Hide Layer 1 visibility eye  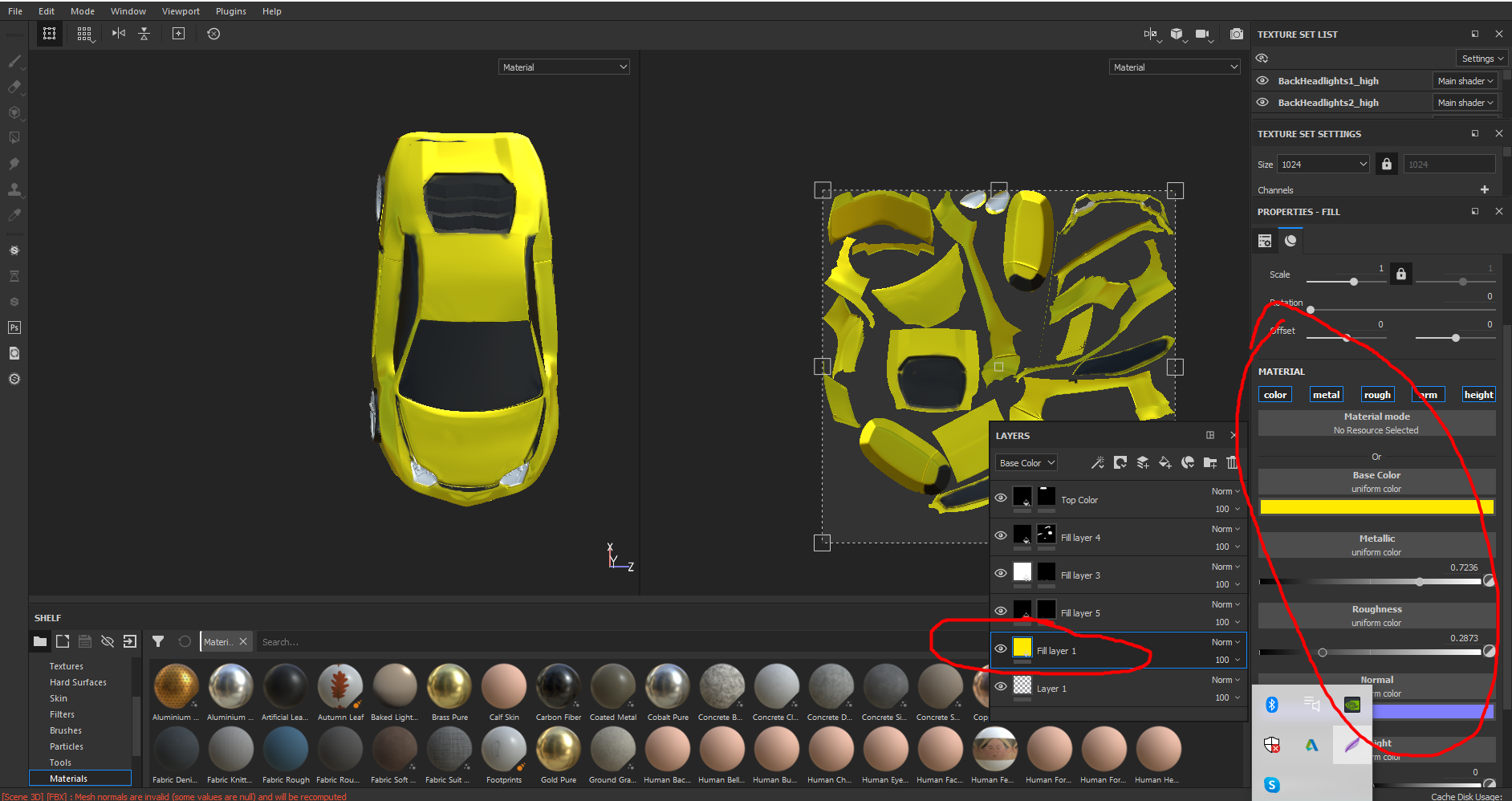1001,686
